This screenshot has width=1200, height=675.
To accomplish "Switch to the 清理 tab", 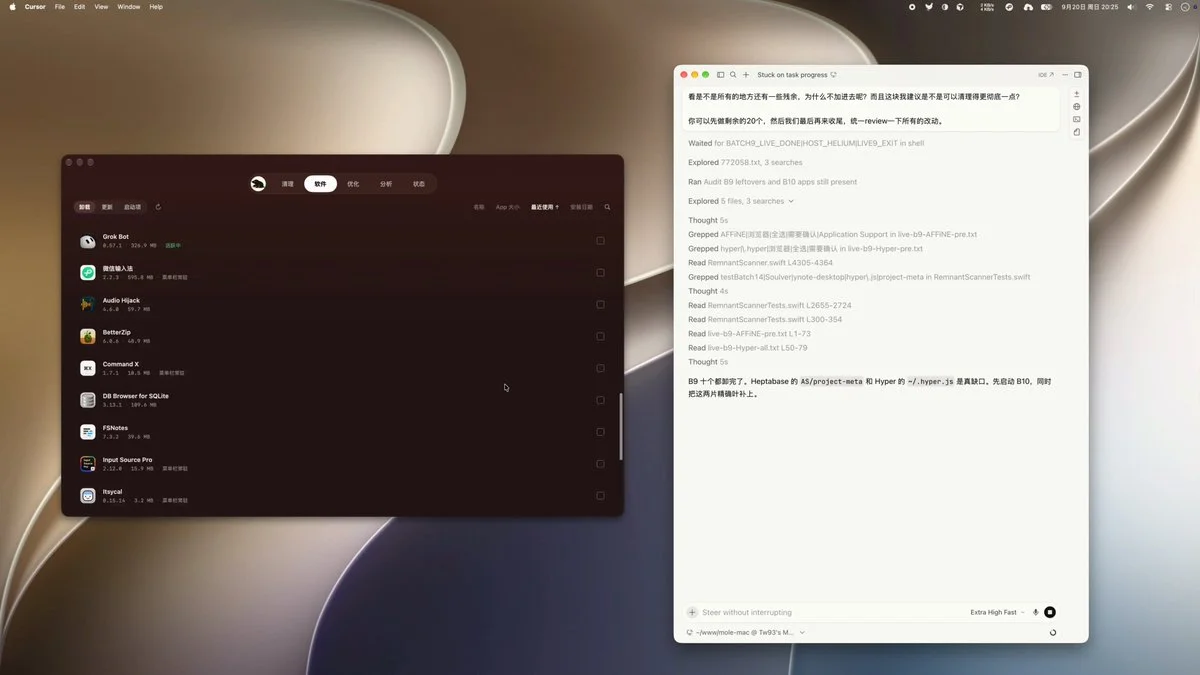I will pos(288,184).
